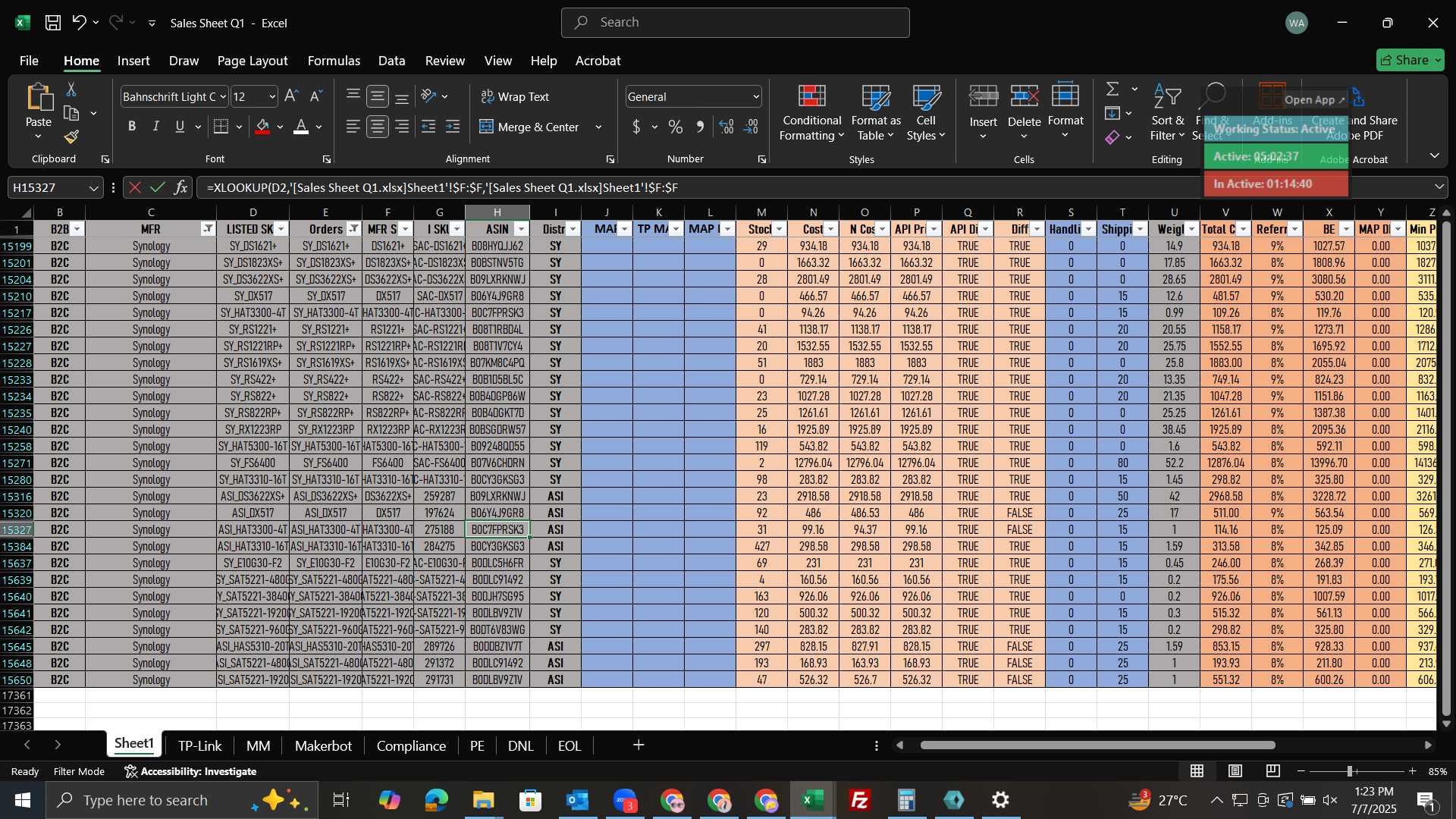Click the Insert Function fx icon
The height and width of the screenshot is (819, 1456).
pos(180,187)
